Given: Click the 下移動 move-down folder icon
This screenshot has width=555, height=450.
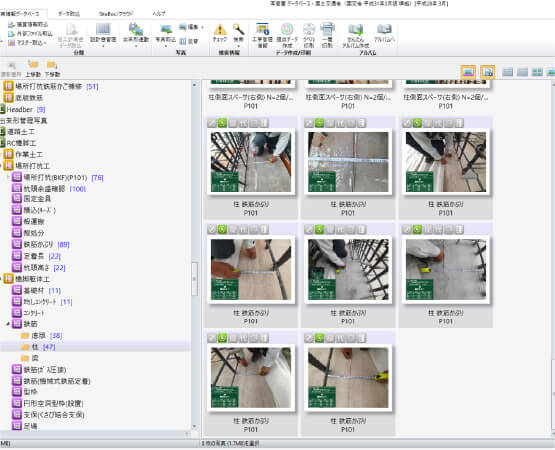Looking at the screenshot, I should point(52,69).
